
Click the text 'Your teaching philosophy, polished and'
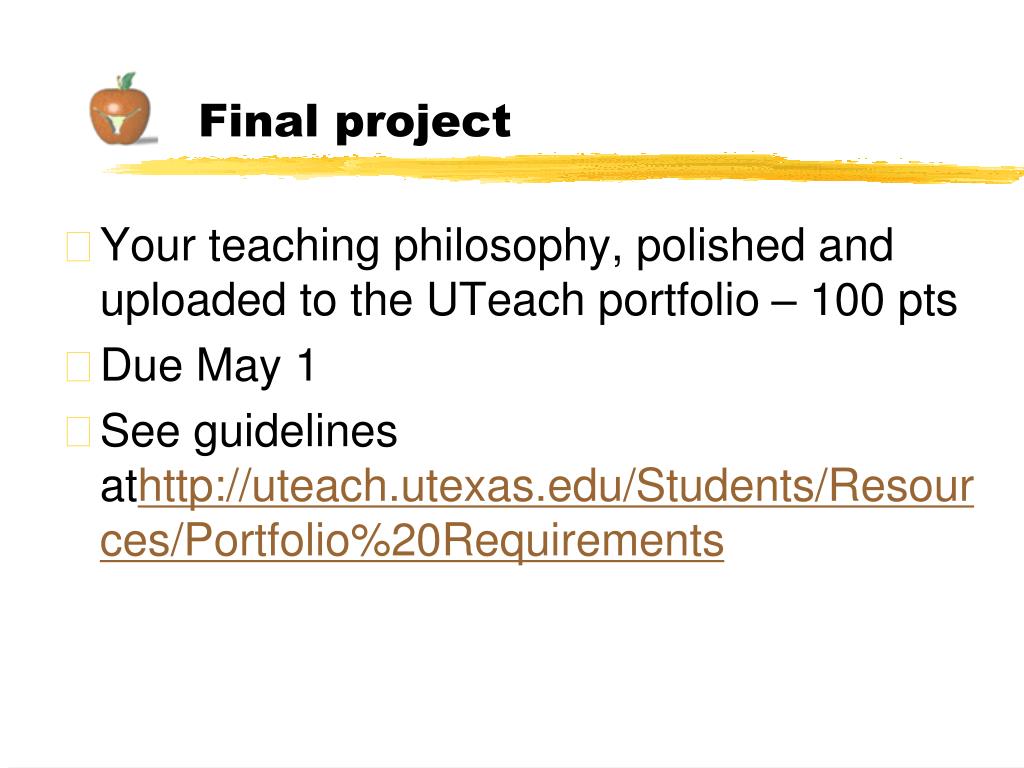point(496,247)
